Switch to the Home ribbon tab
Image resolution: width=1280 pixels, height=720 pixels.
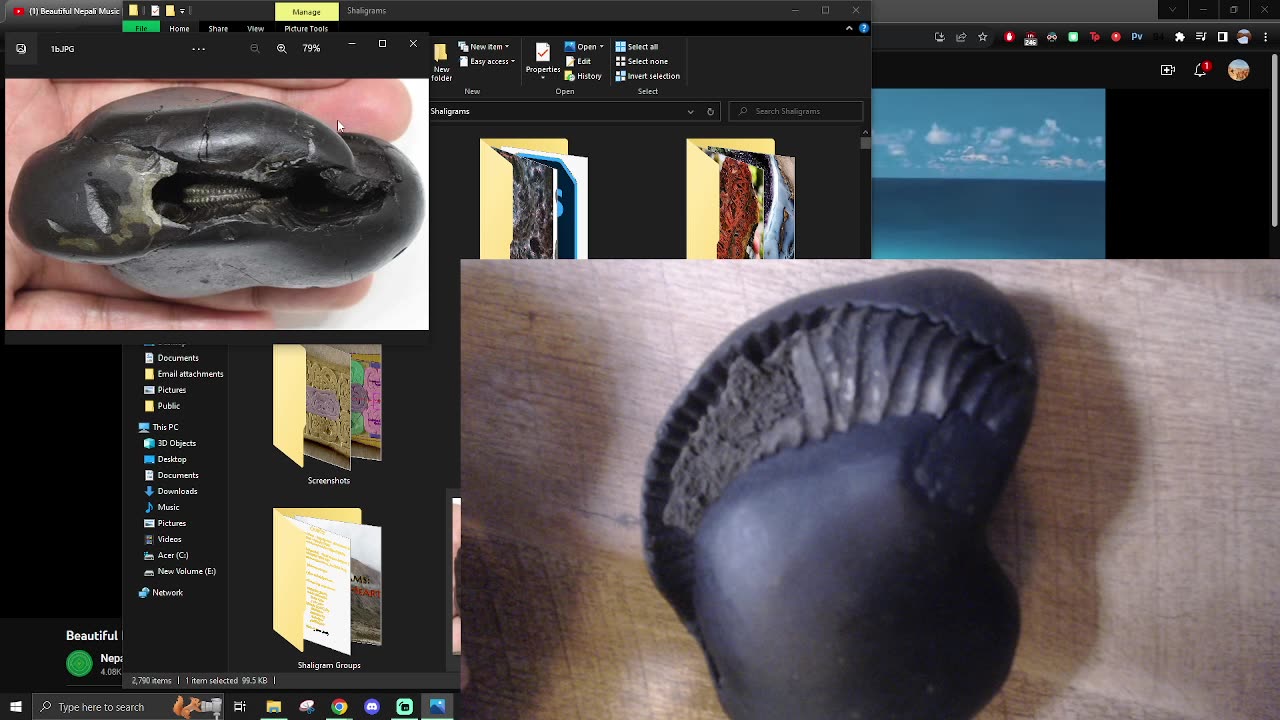tap(179, 28)
